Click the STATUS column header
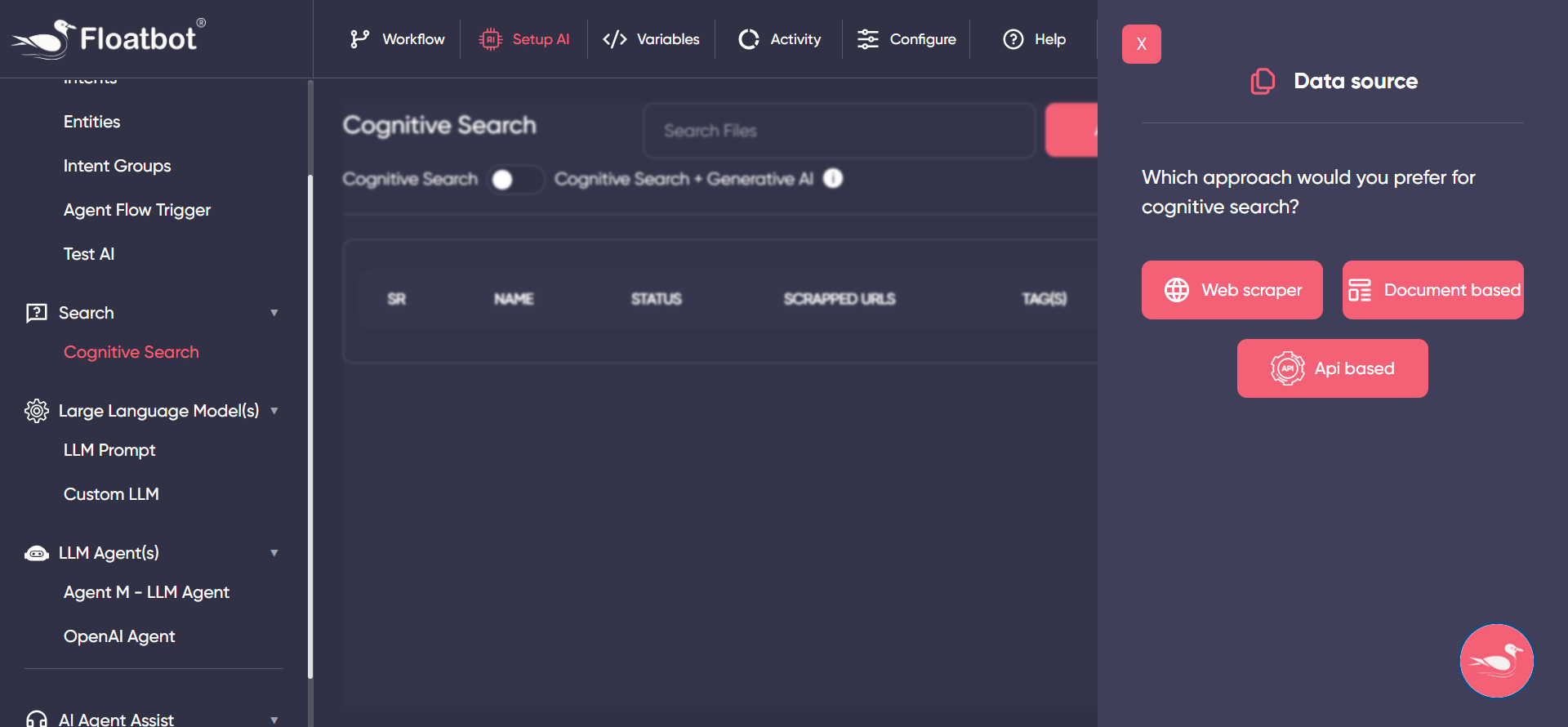Screen dimensions: 1568x727 click(x=656, y=299)
